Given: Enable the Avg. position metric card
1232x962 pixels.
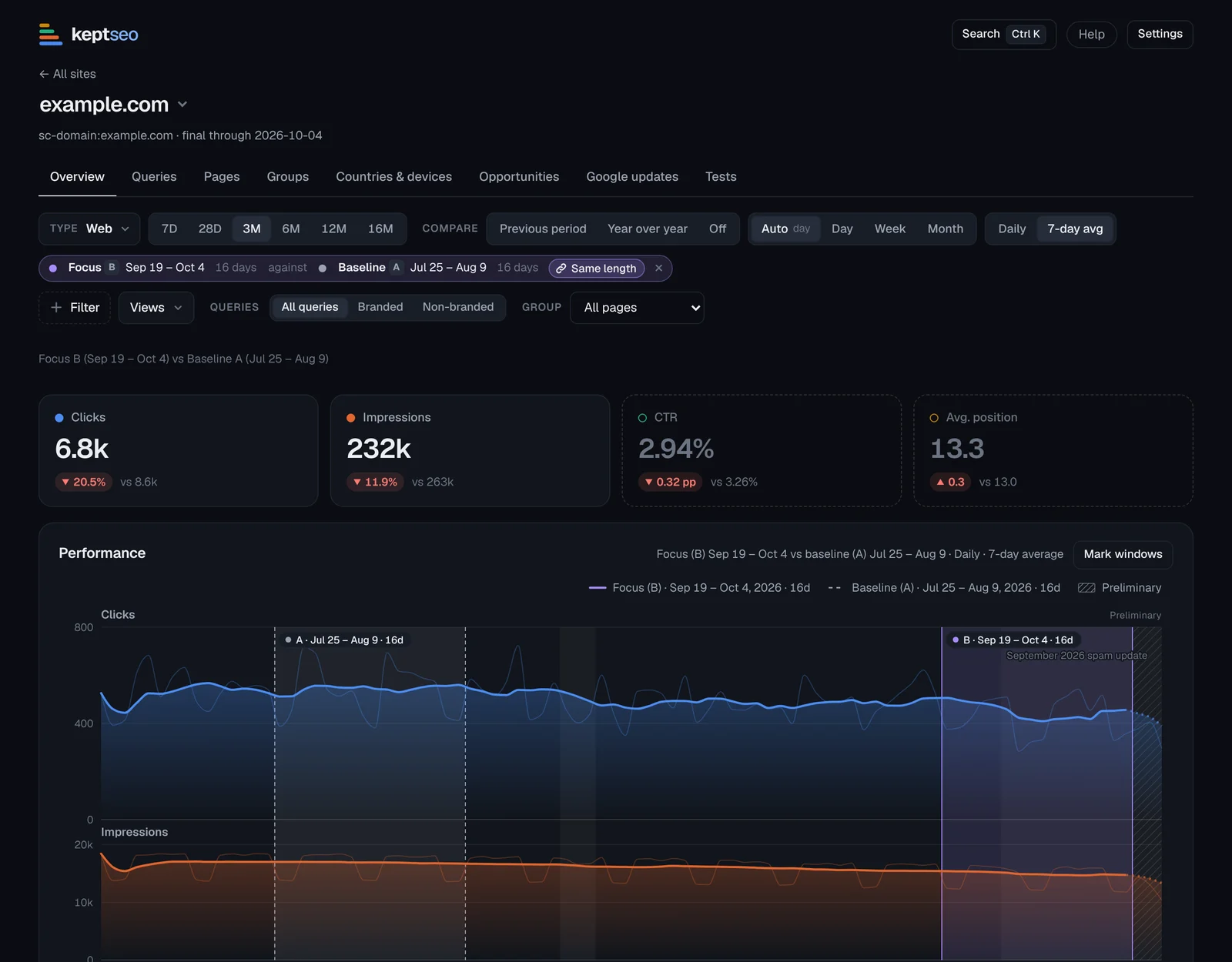Looking at the screenshot, I should point(1053,450).
